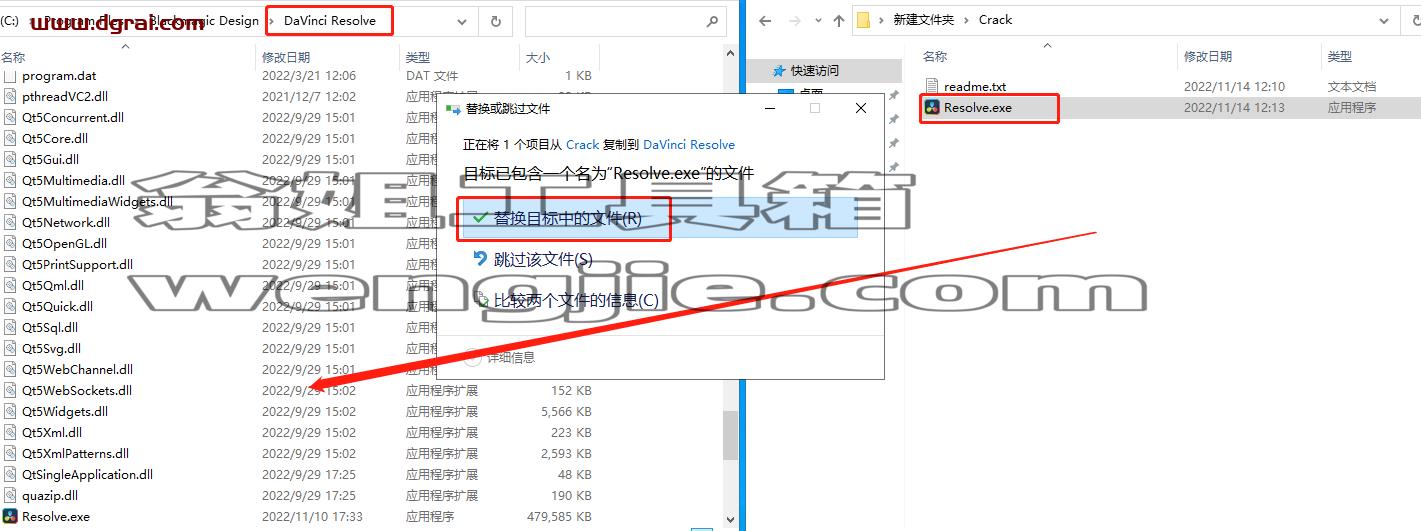1421x531 pixels.
Task: Click the Qt5Network.dll file icon
Action: click(x=10, y=223)
